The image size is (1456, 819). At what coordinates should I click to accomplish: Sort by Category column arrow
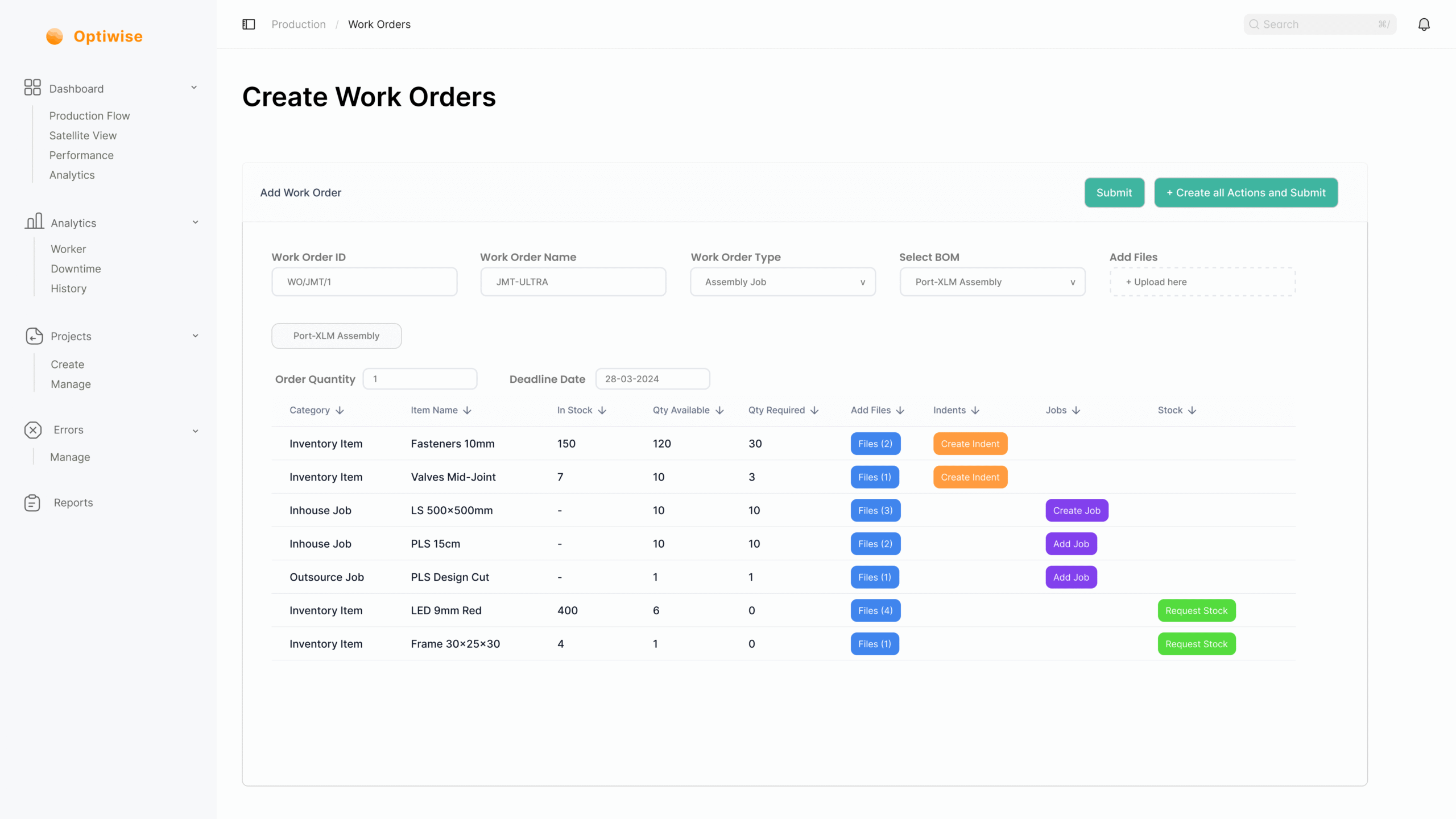pyautogui.click(x=340, y=411)
